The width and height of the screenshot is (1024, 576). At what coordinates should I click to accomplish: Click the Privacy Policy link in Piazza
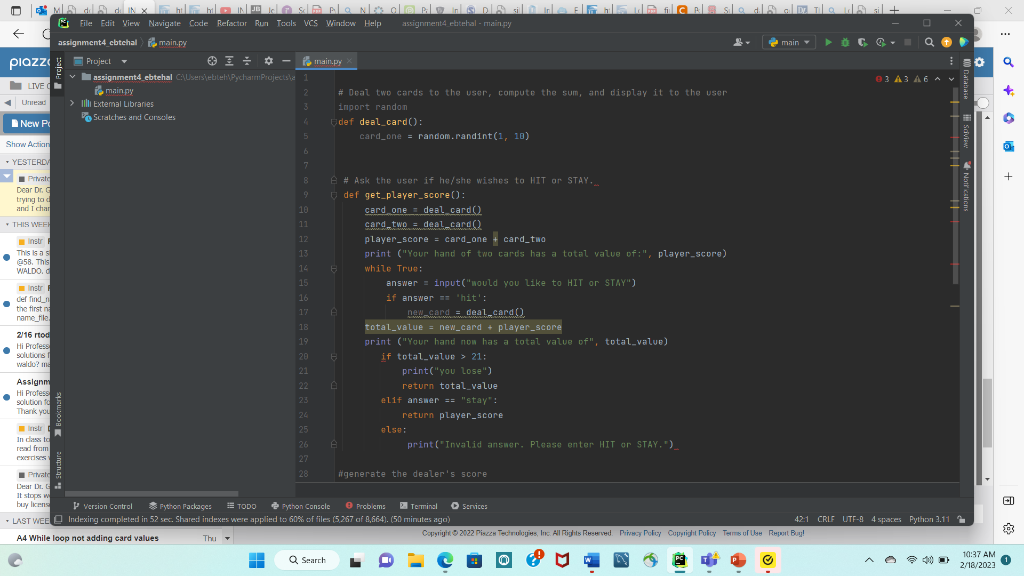[640, 533]
